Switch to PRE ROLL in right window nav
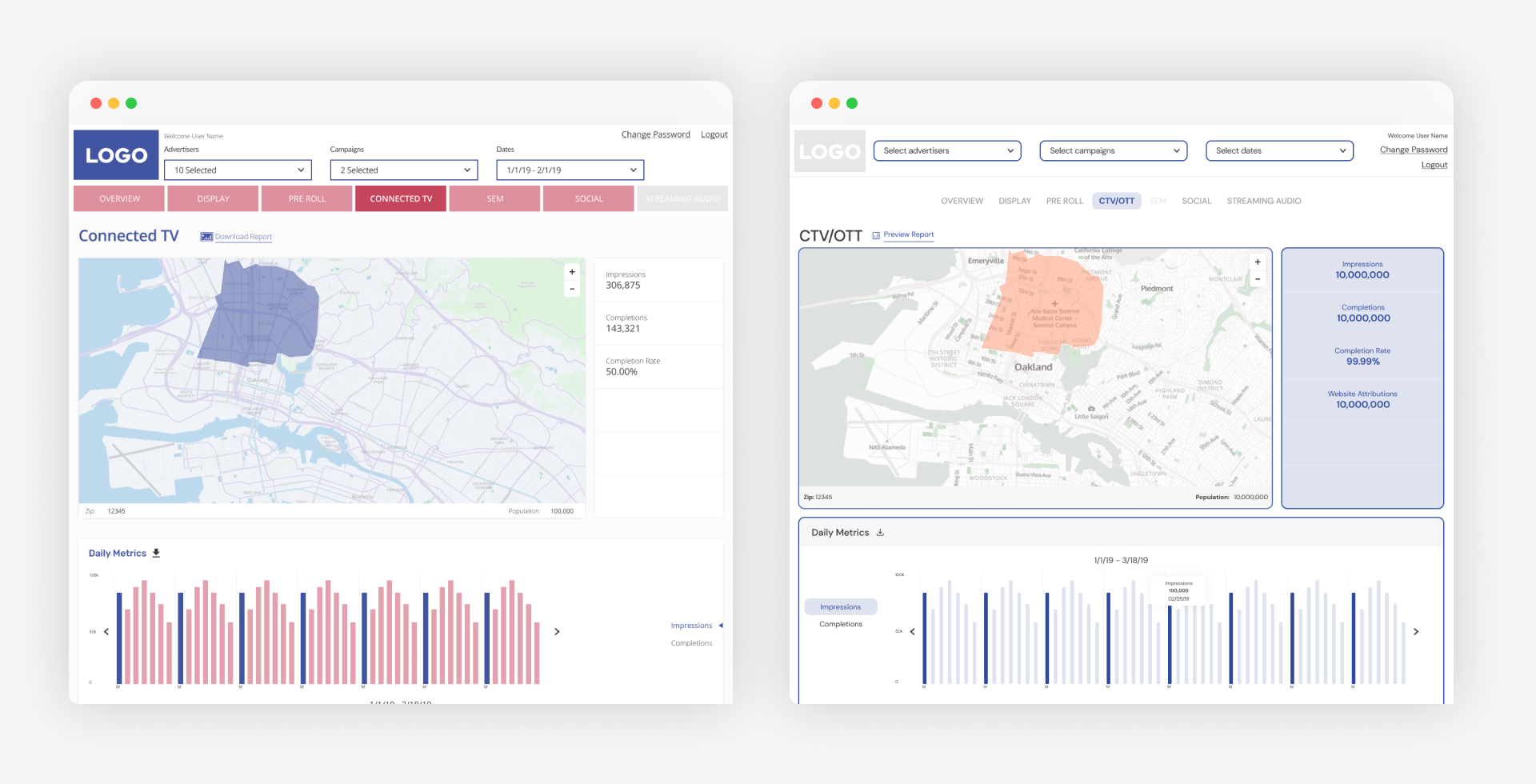The image size is (1536, 784). pyautogui.click(x=1064, y=201)
